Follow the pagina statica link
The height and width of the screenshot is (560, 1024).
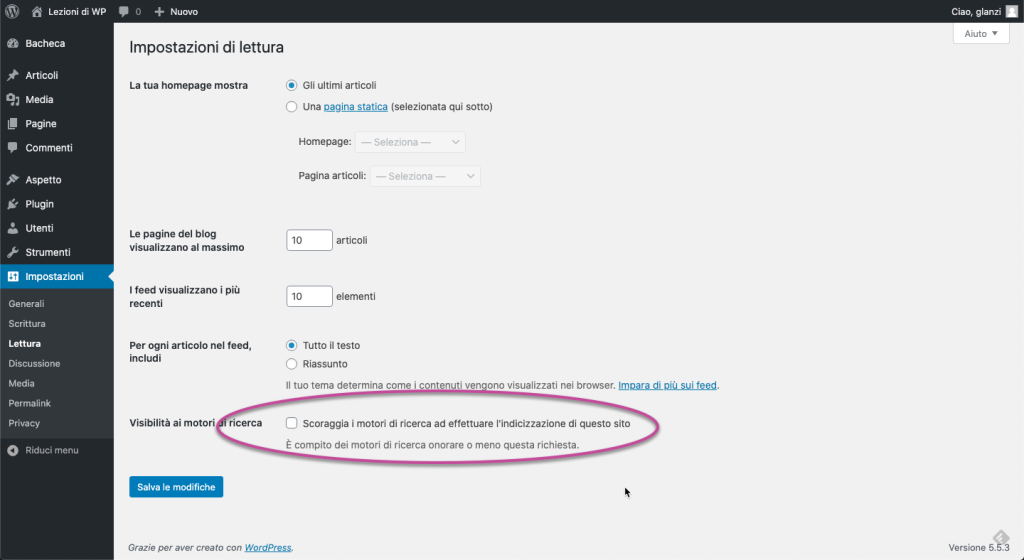[x=355, y=106]
